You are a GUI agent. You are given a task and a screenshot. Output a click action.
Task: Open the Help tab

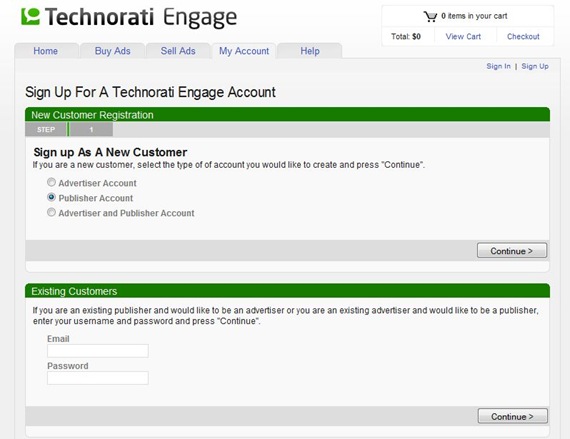(x=310, y=51)
